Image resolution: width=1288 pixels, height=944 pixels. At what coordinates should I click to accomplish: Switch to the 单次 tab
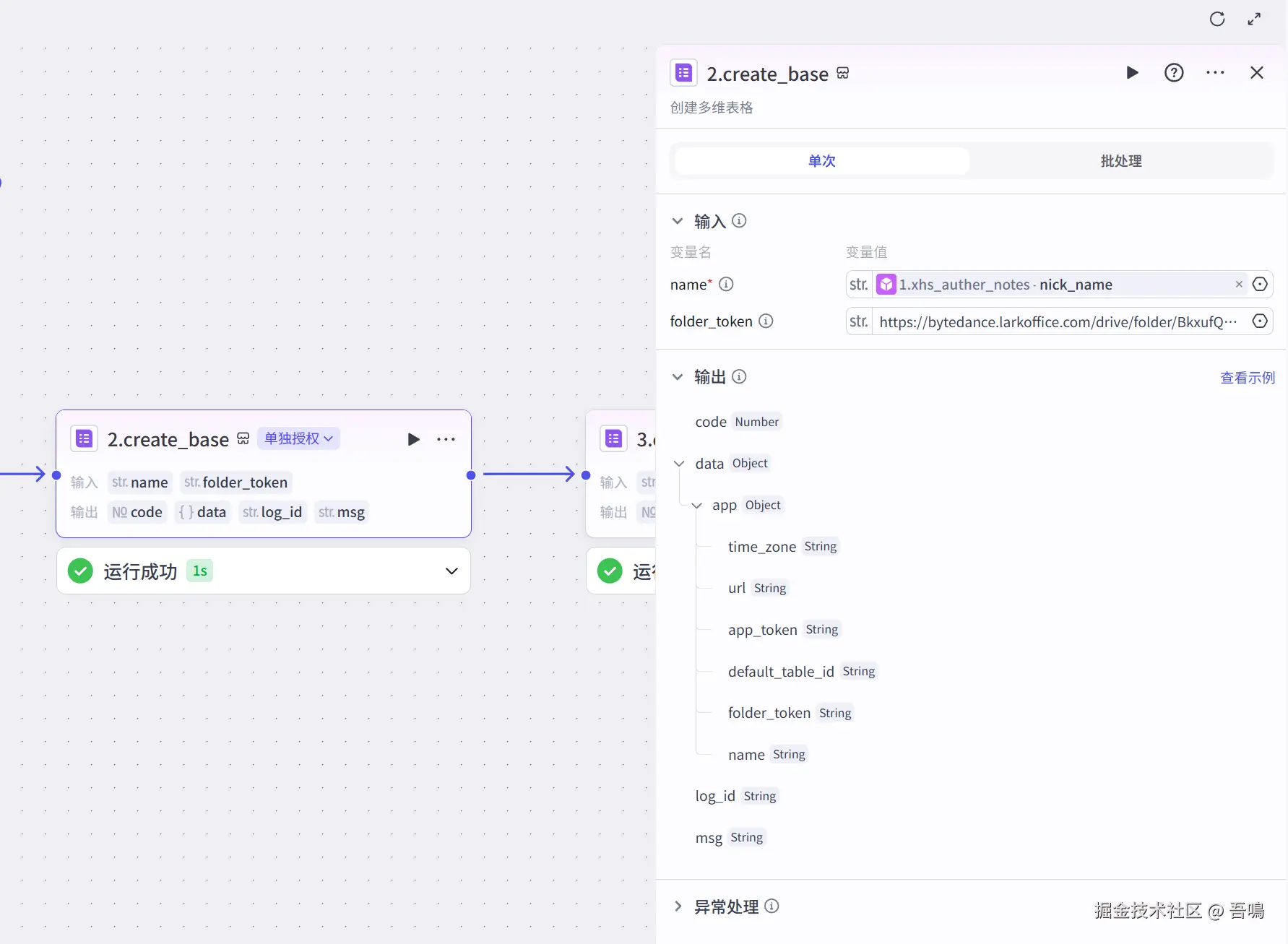pyautogui.click(x=821, y=161)
